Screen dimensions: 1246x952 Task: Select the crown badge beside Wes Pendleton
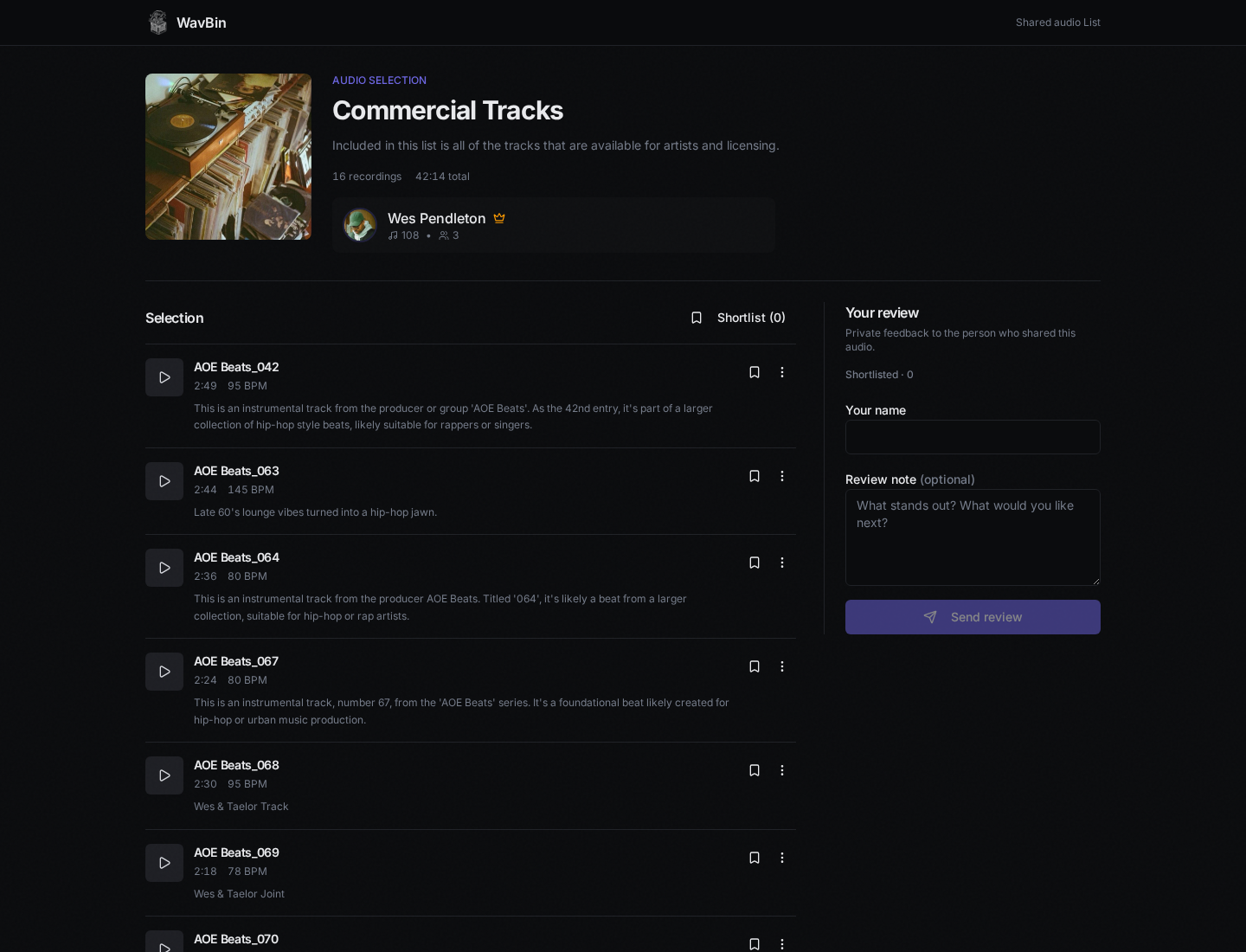[x=499, y=218]
